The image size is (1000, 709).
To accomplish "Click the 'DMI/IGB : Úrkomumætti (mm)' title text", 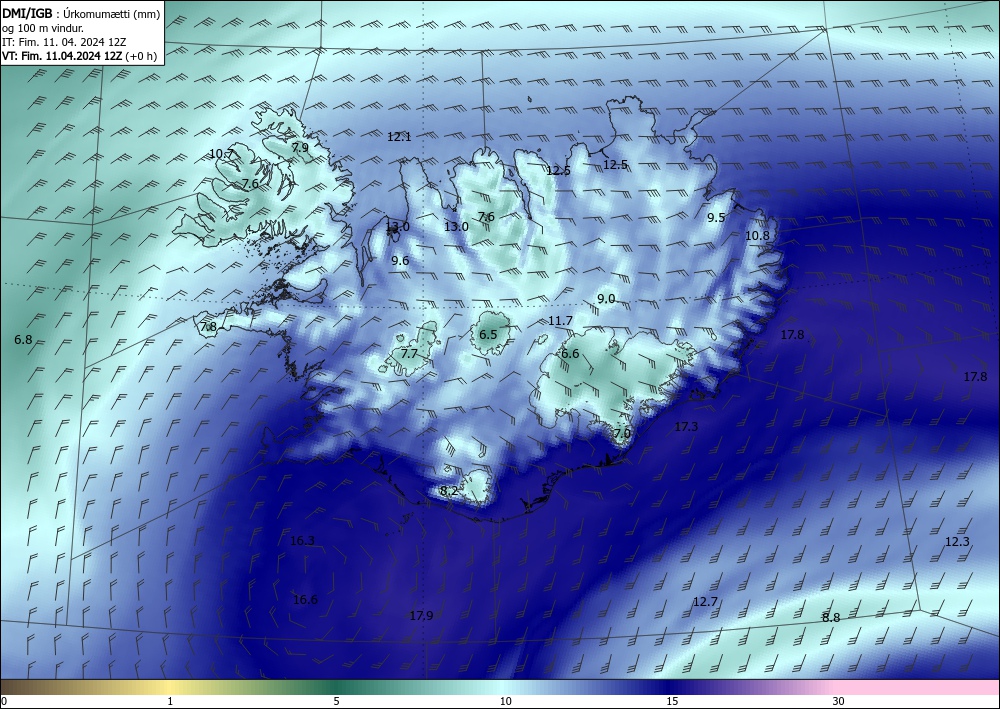I will tap(81, 13).
